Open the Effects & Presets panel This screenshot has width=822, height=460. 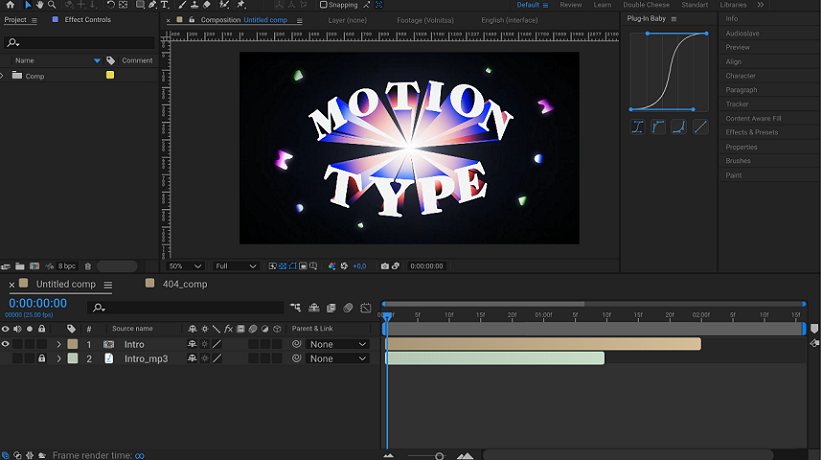[x=751, y=132]
